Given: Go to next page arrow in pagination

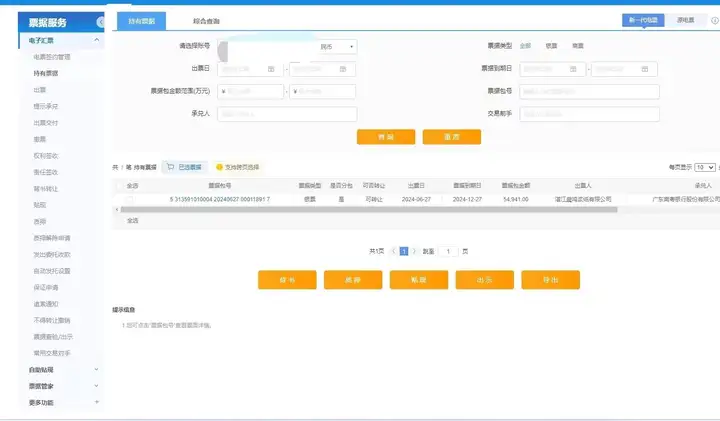Looking at the screenshot, I should 414,251.
